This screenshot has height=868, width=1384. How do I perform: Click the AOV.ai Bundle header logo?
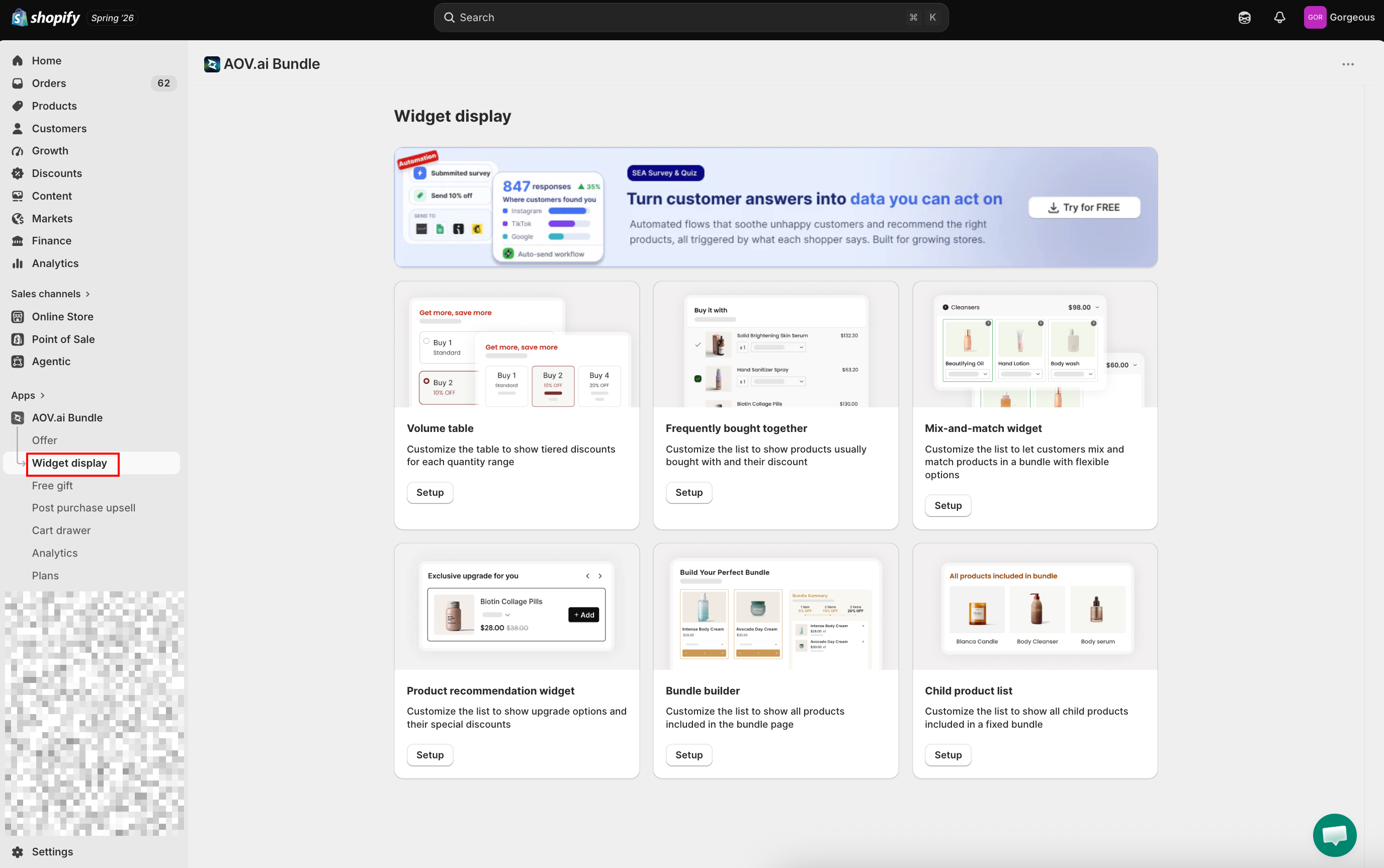point(212,64)
